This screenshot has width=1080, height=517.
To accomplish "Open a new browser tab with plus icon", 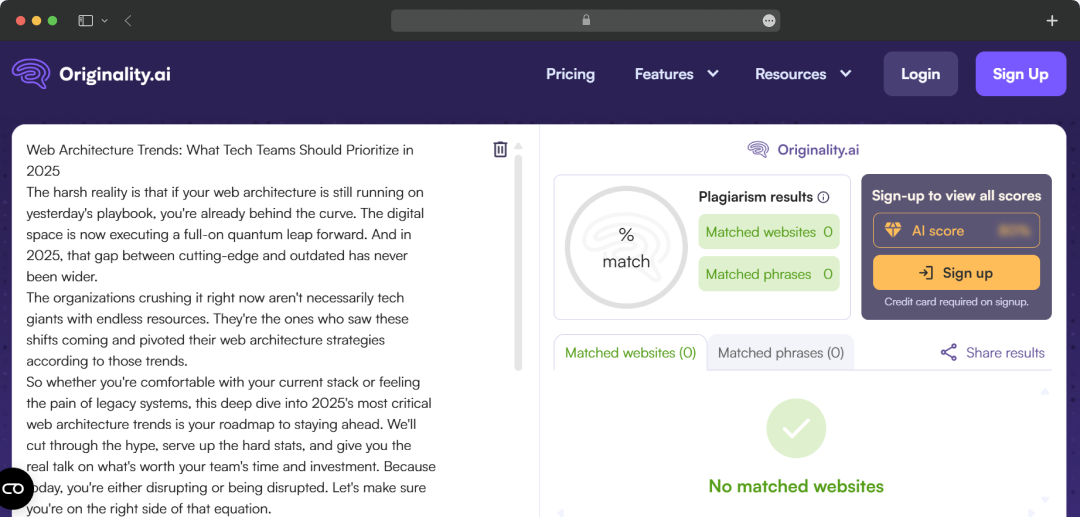I will tap(1052, 21).
